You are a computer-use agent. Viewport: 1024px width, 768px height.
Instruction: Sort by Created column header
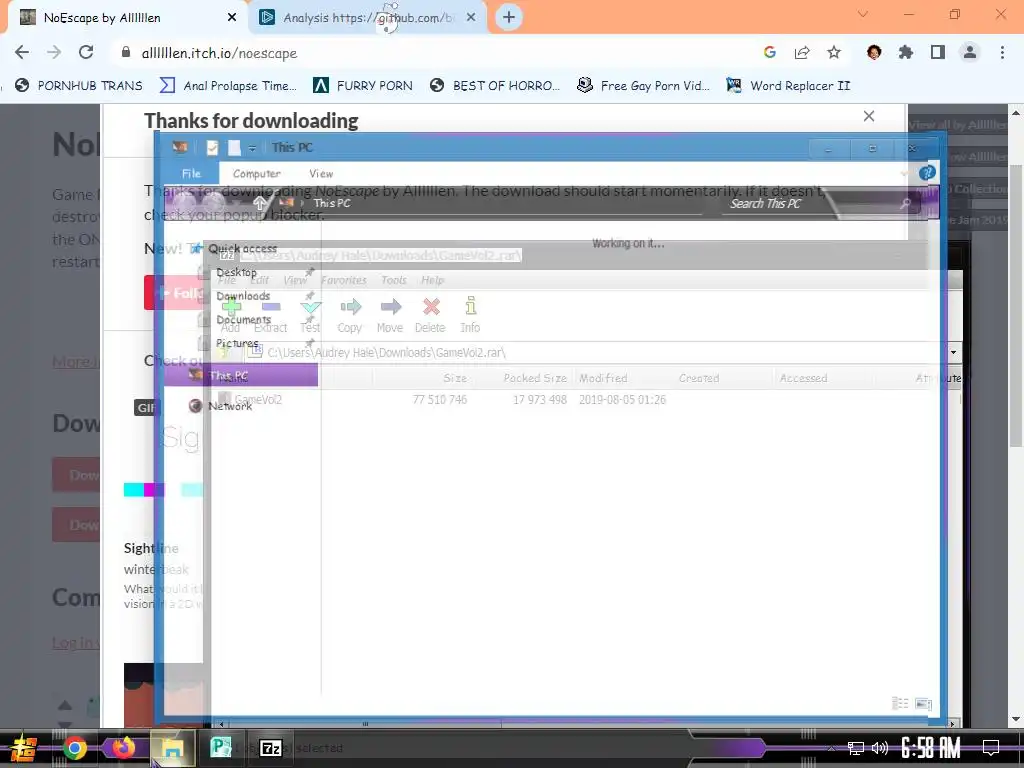[699, 378]
